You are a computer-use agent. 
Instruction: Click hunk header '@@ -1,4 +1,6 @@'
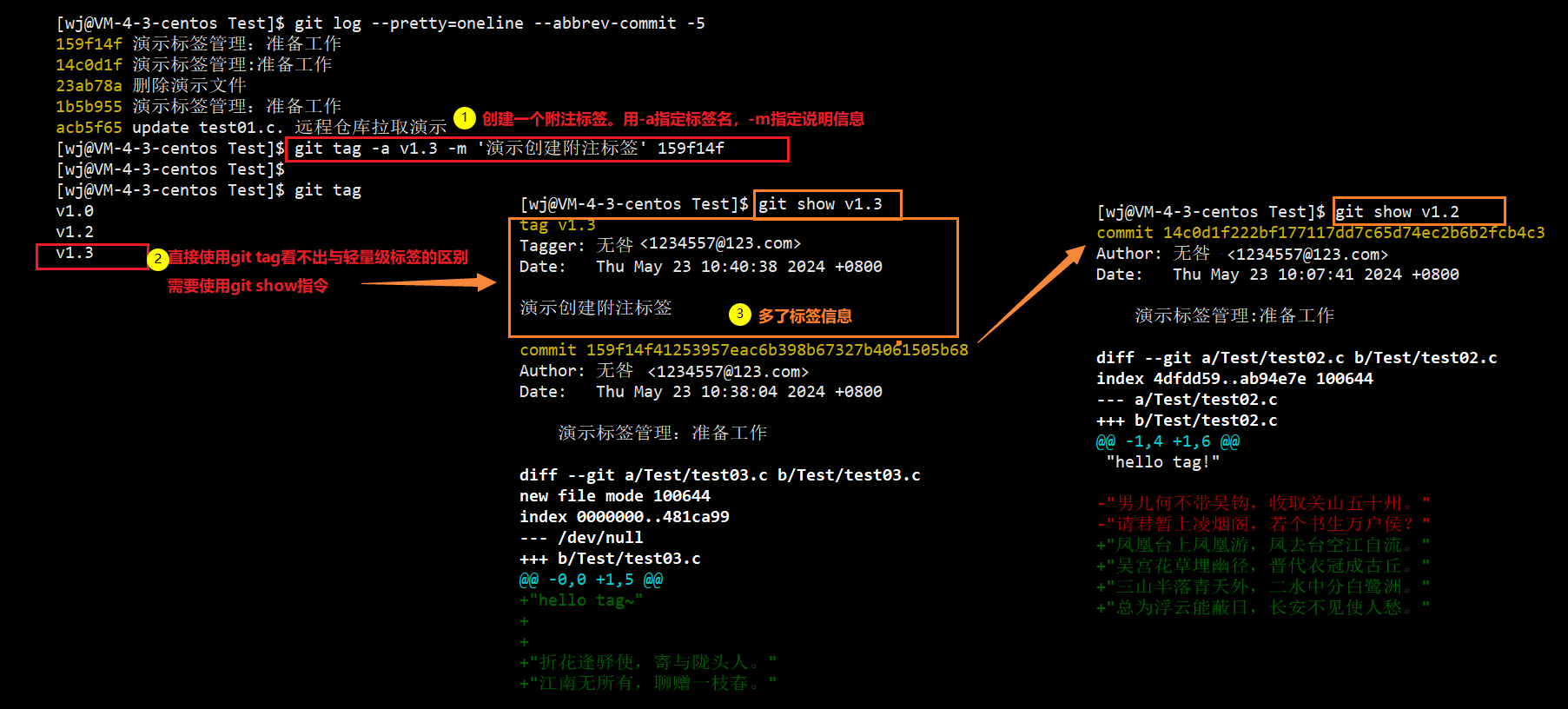1168,441
